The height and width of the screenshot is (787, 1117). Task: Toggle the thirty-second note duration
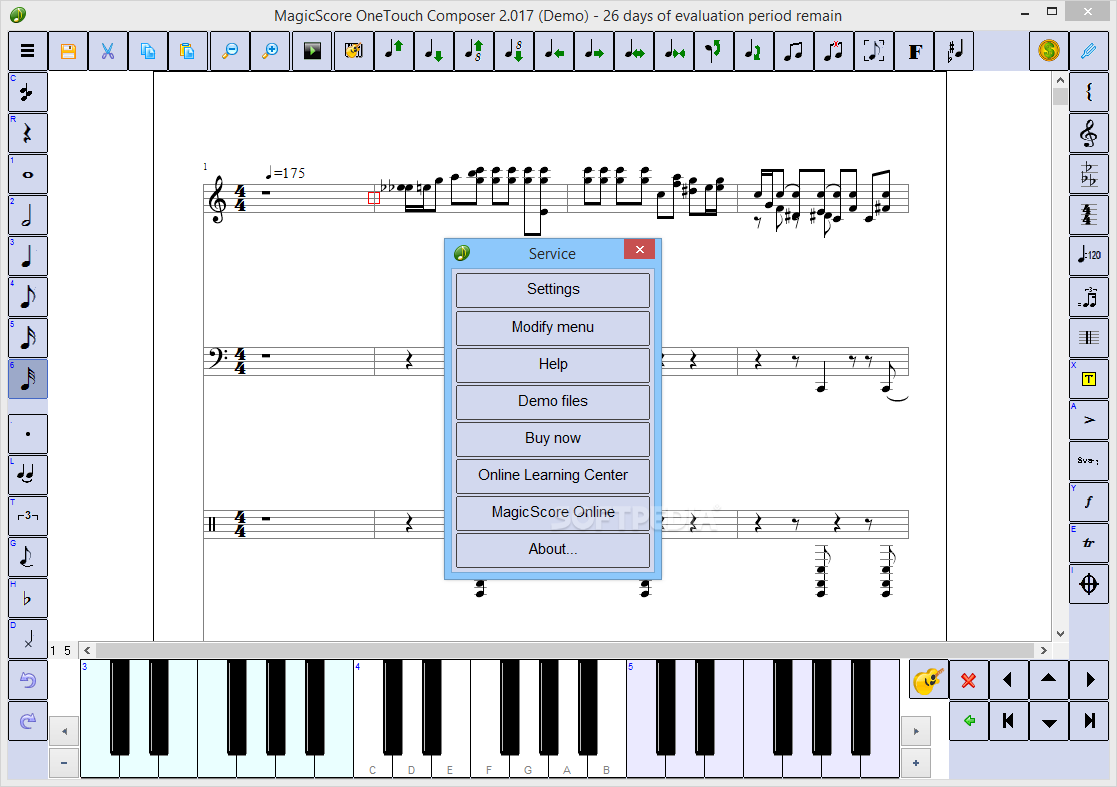[x=28, y=379]
